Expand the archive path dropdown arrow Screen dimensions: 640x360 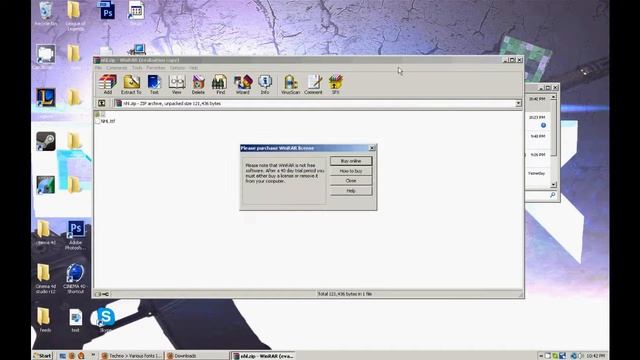518,103
